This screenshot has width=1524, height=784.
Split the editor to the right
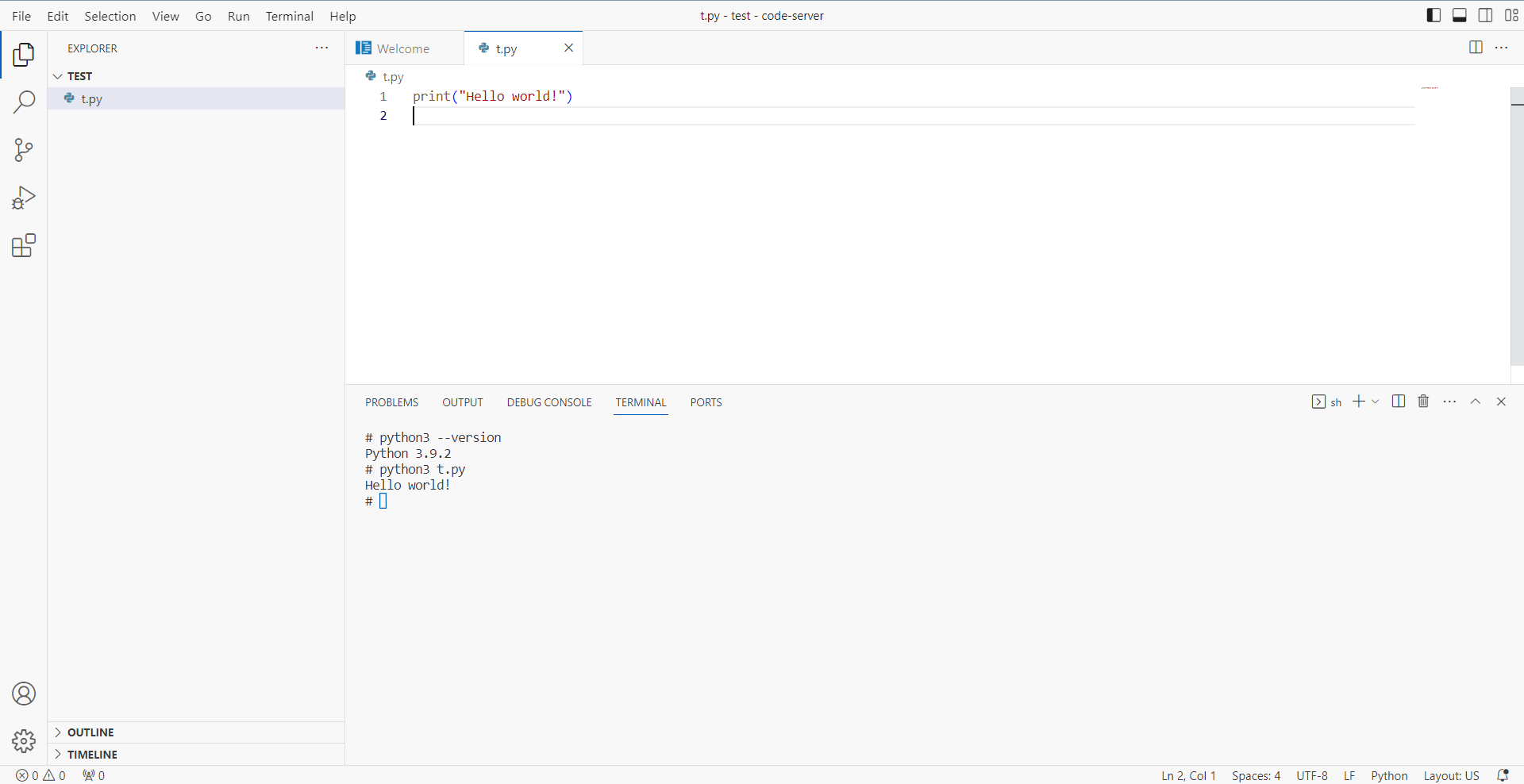coord(1476,48)
